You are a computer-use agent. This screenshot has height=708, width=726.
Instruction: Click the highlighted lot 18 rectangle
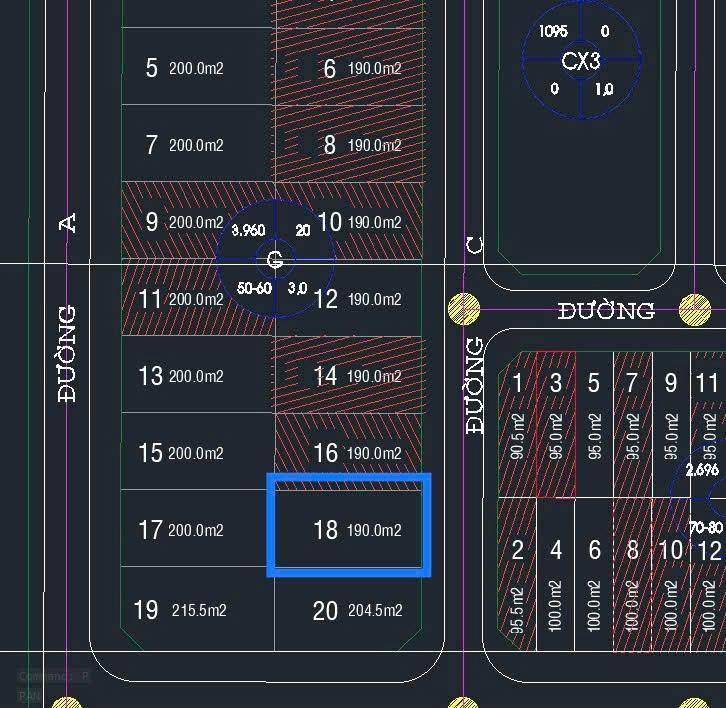click(x=349, y=526)
